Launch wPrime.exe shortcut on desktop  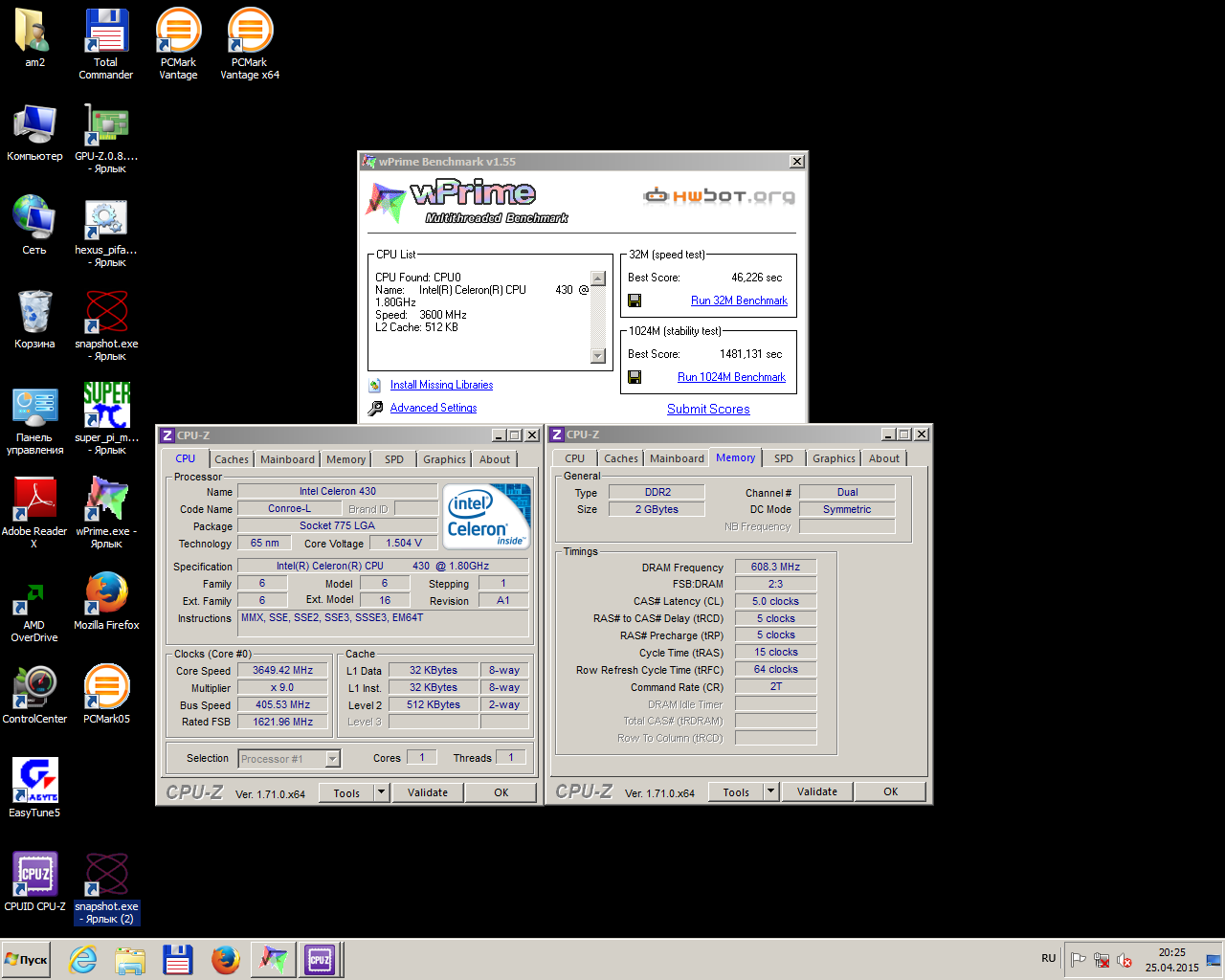tap(106, 512)
